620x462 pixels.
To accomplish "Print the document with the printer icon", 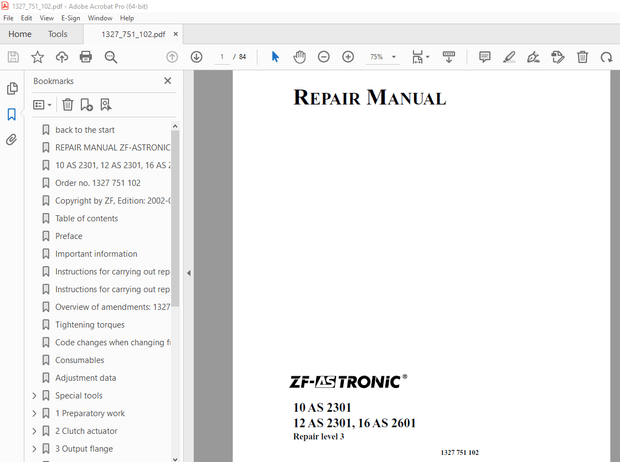I will click(86, 57).
